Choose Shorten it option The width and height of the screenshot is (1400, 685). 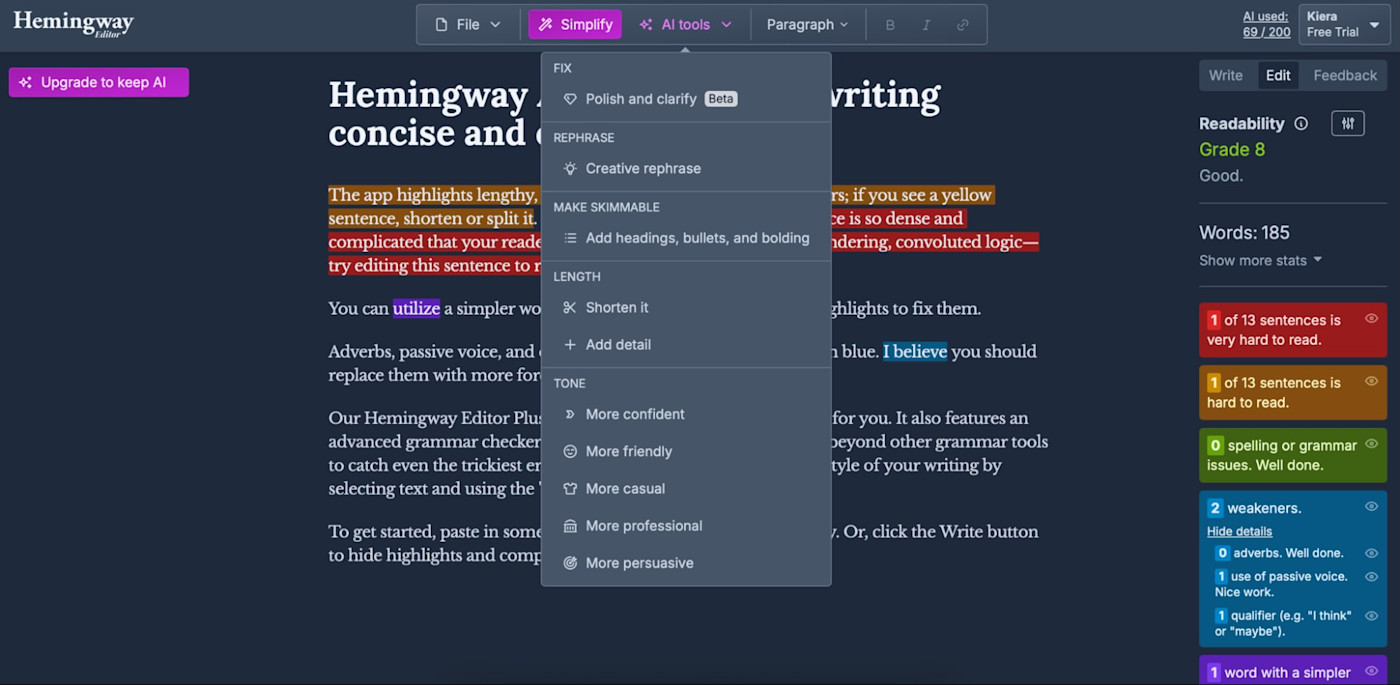point(686,307)
